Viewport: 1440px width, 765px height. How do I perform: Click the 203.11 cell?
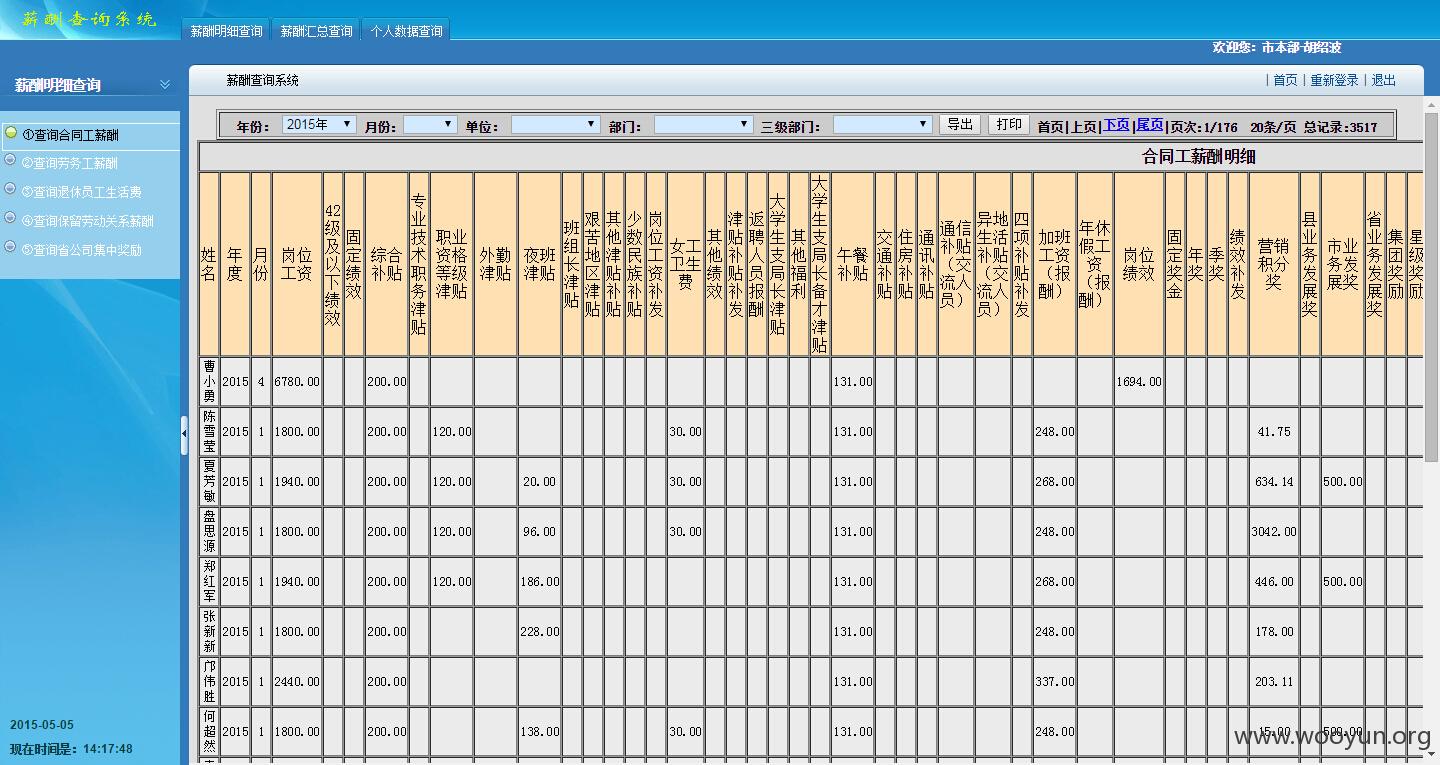point(1274,681)
